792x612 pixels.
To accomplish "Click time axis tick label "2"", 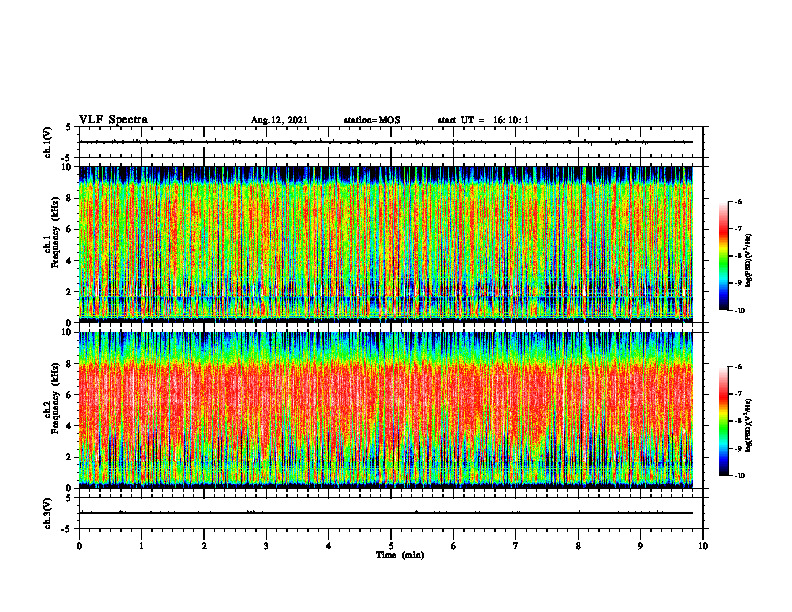I will coord(204,546).
